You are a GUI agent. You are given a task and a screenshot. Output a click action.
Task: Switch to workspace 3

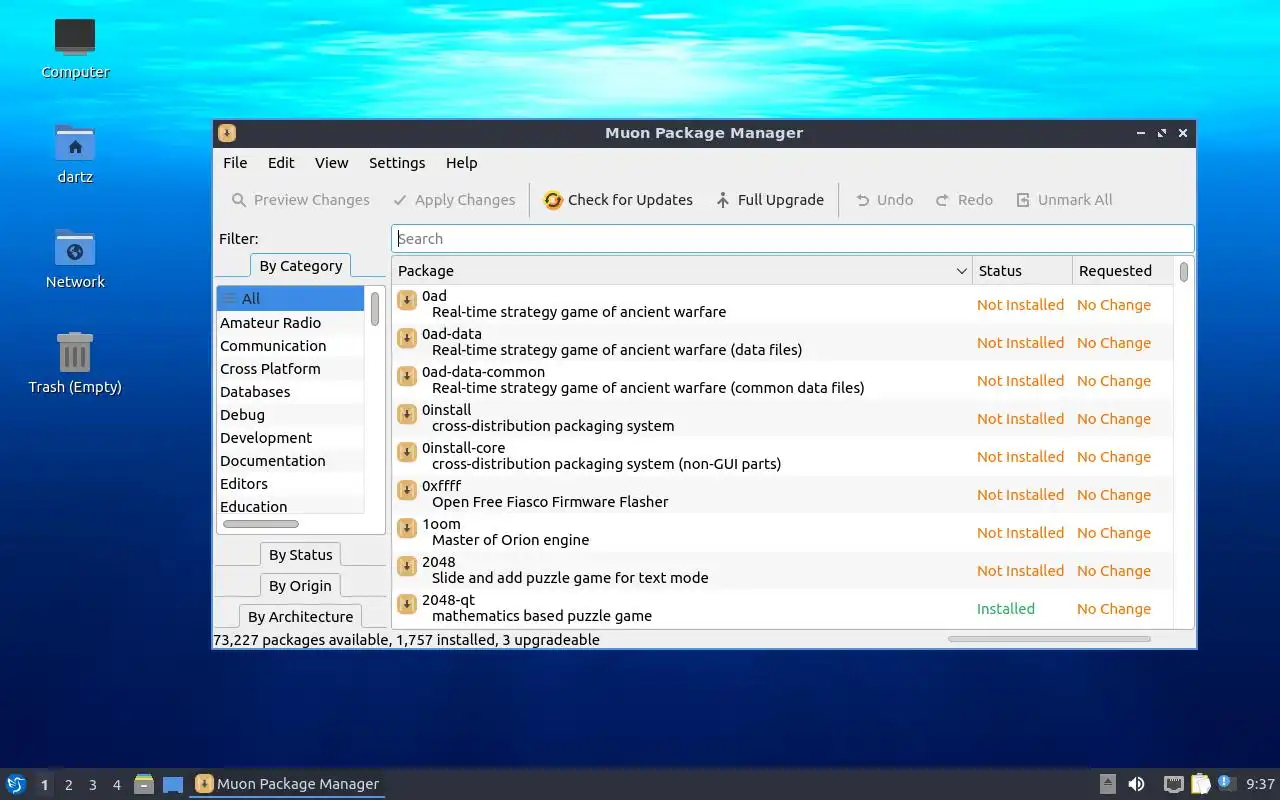(93, 785)
